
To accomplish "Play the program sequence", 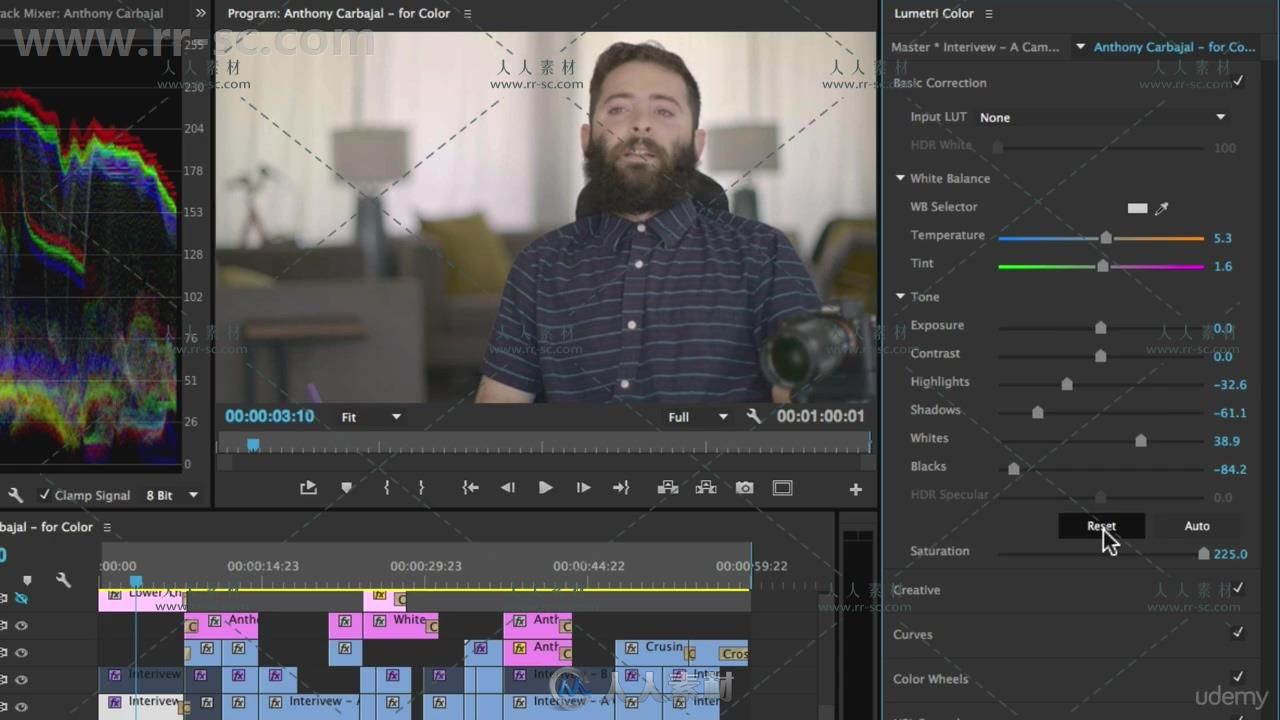I will (x=545, y=488).
